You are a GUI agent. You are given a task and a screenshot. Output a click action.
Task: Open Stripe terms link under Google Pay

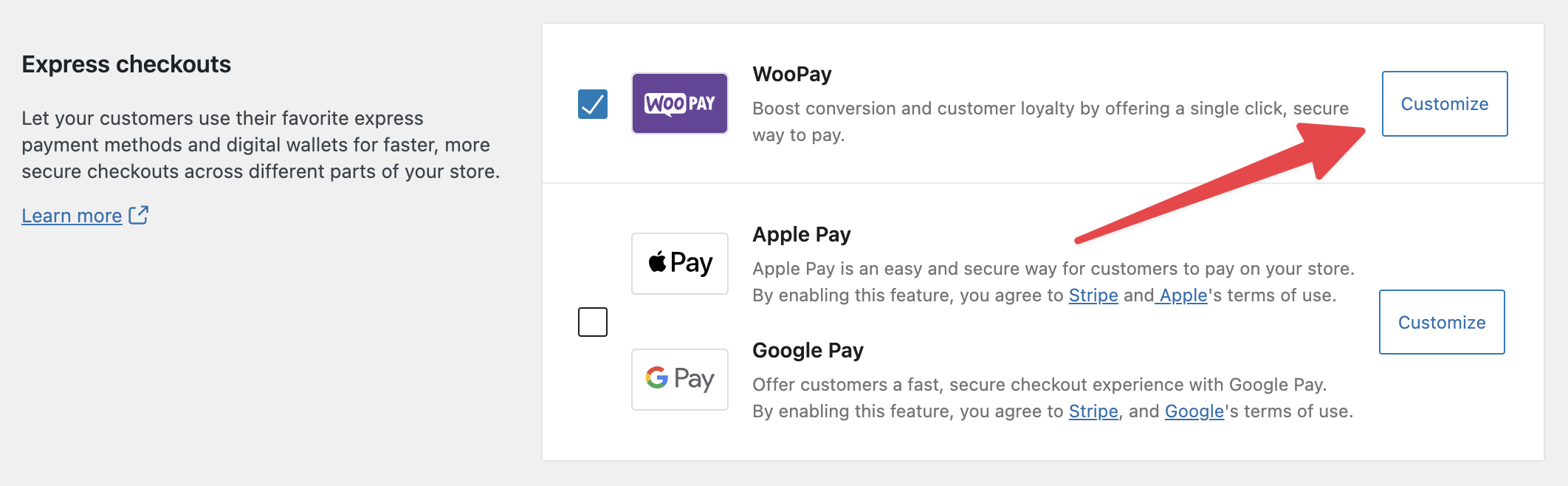tap(1093, 411)
